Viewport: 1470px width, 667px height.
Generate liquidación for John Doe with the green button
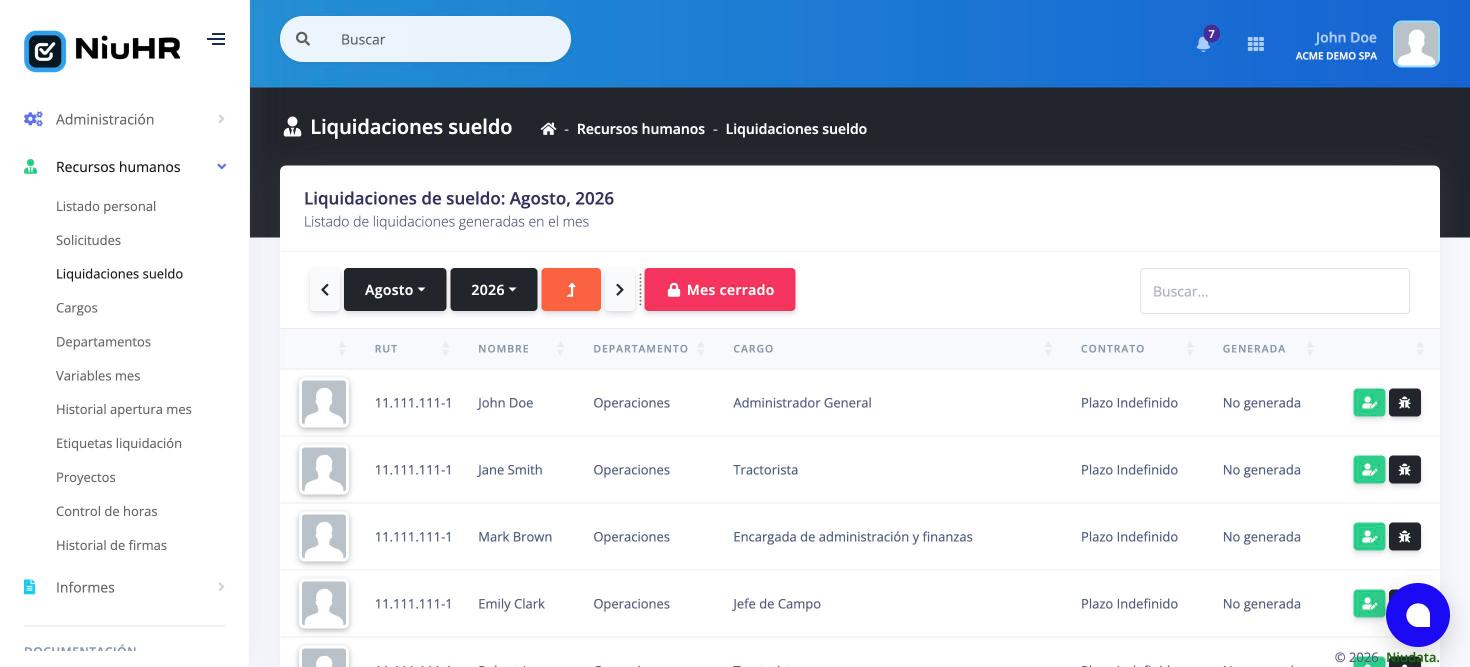click(x=1369, y=403)
